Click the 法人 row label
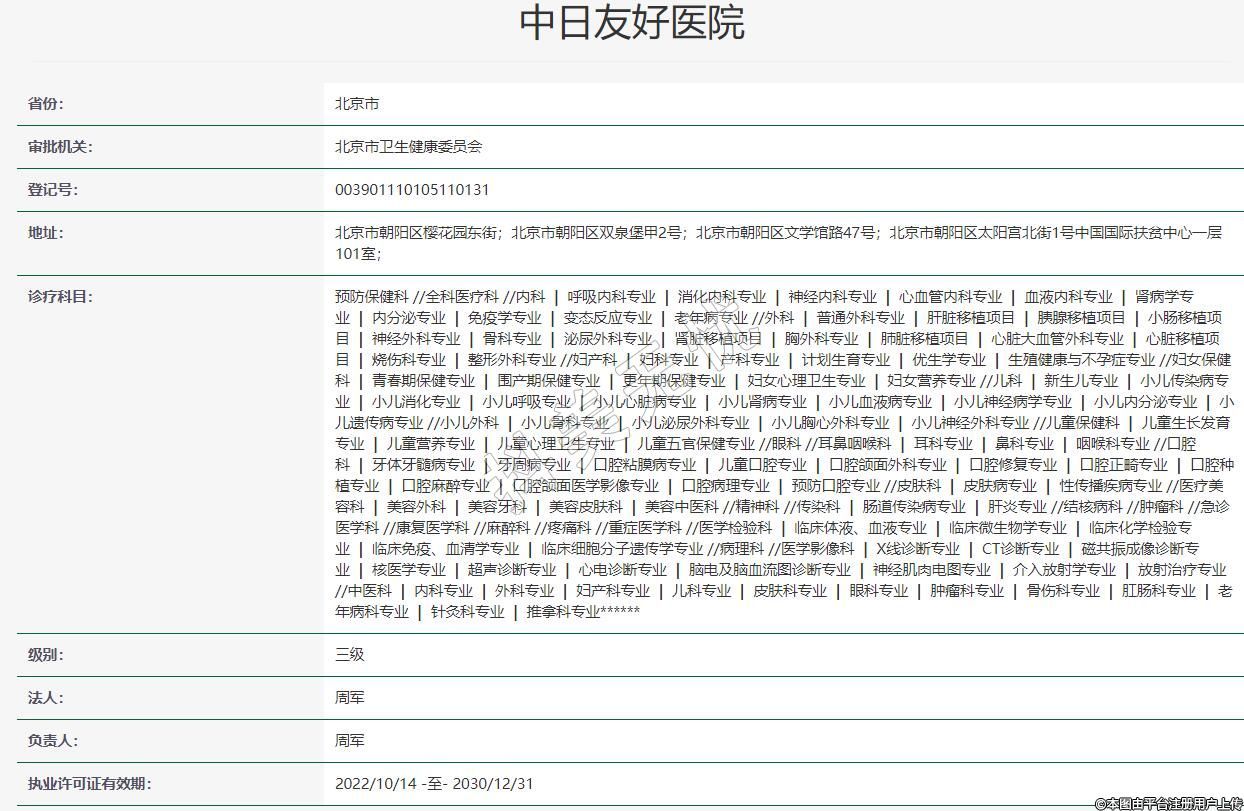Image resolution: width=1244 pixels, height=811 pixels. click(46, 698)
